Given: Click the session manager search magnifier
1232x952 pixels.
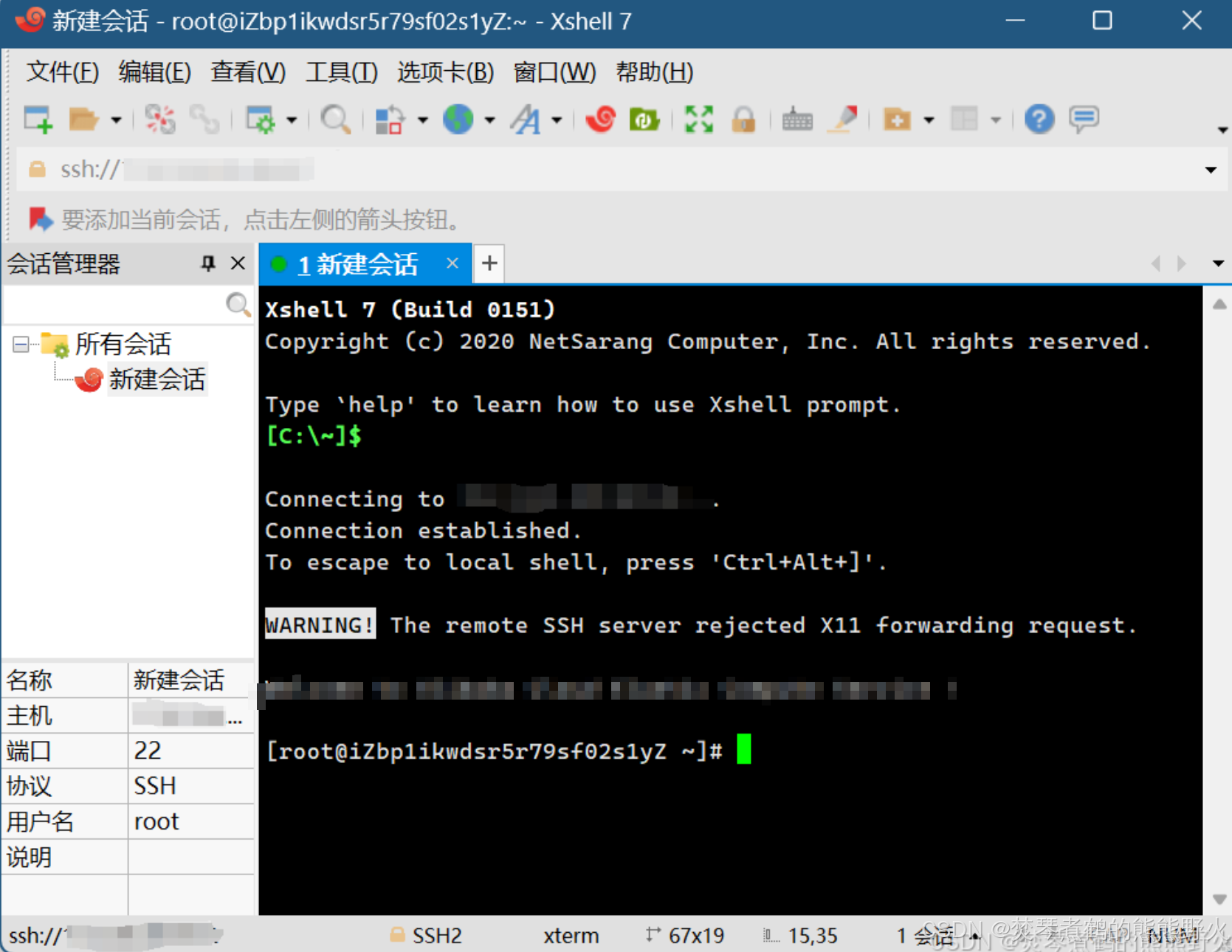Looking at the screenshot, I should click(x=238, y=304).
